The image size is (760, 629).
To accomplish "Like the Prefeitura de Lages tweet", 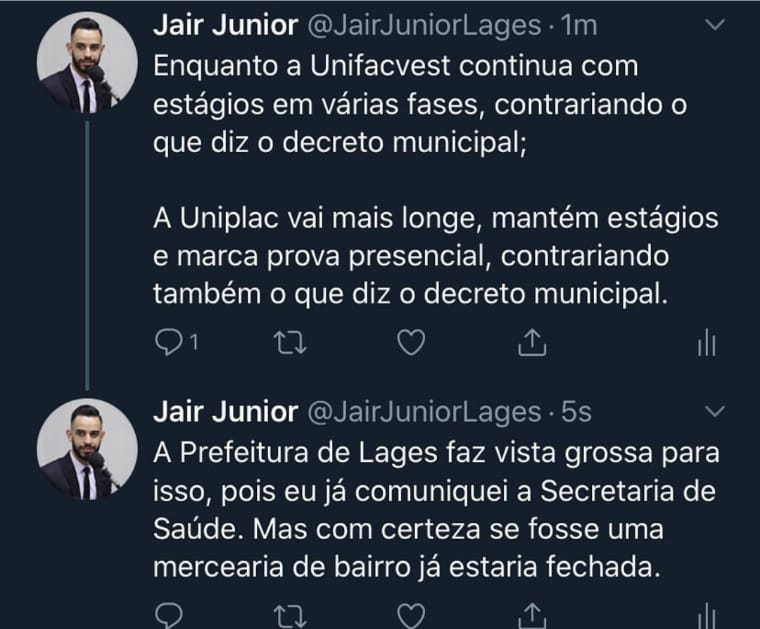I will coord(410,612).
